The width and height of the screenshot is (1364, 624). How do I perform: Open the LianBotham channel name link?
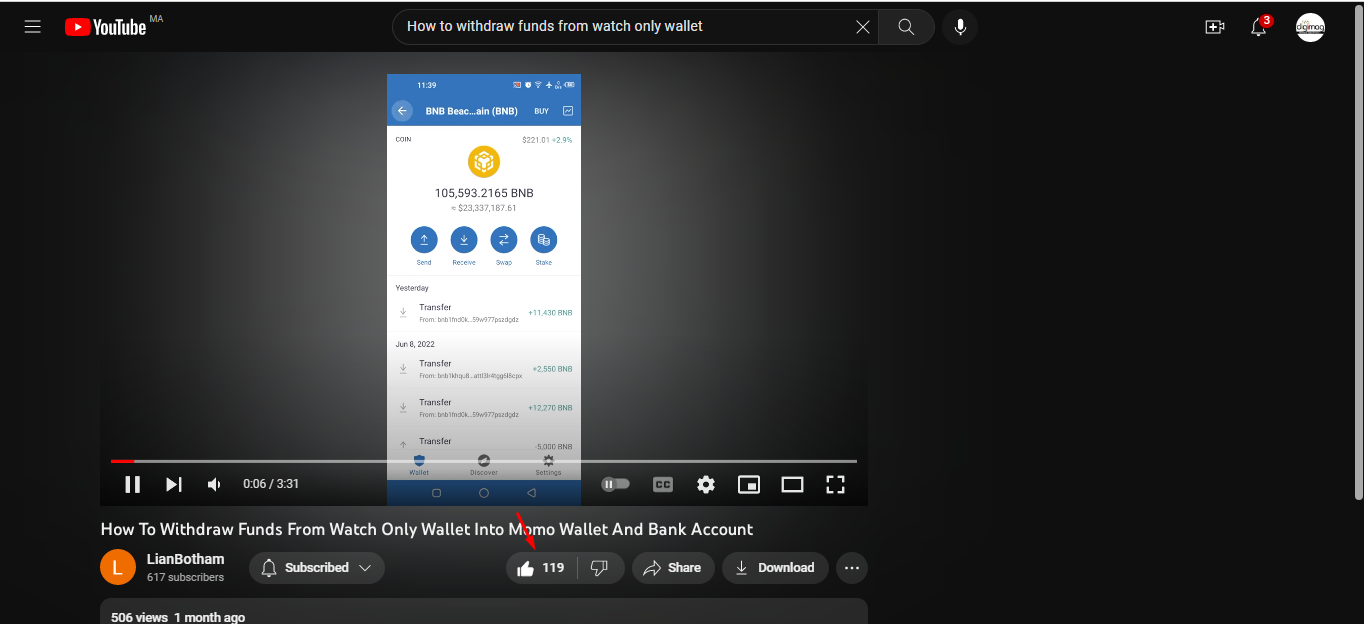point(185,559)
